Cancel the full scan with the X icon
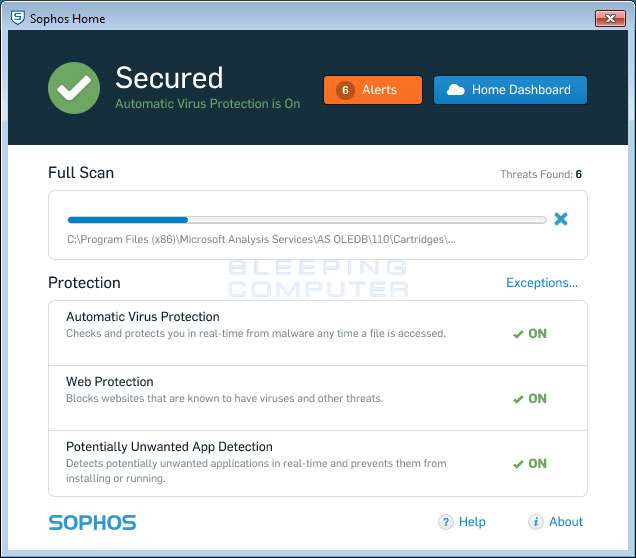The width and height of the screenshot is (636, 558). 561,219
